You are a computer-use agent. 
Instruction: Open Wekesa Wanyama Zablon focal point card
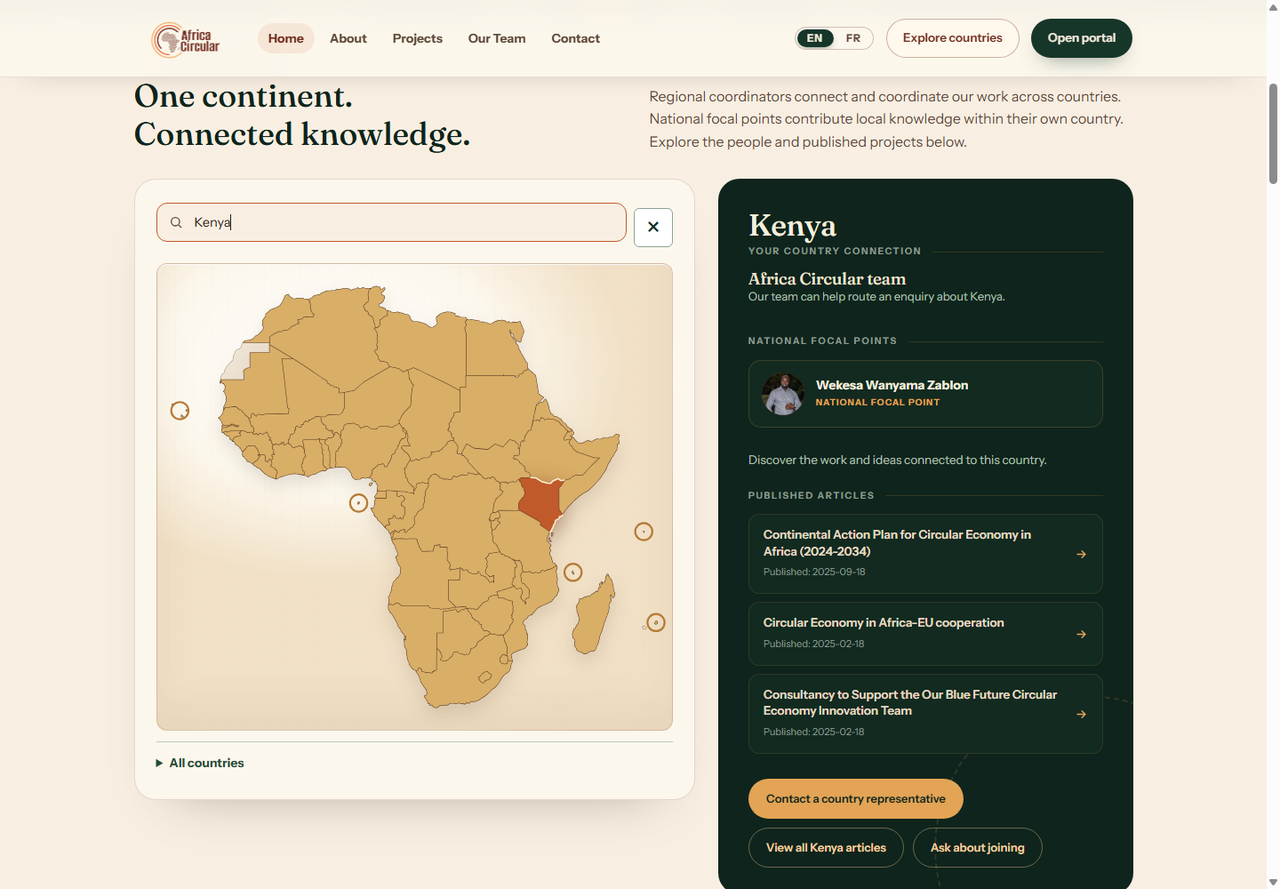(925, 394)
